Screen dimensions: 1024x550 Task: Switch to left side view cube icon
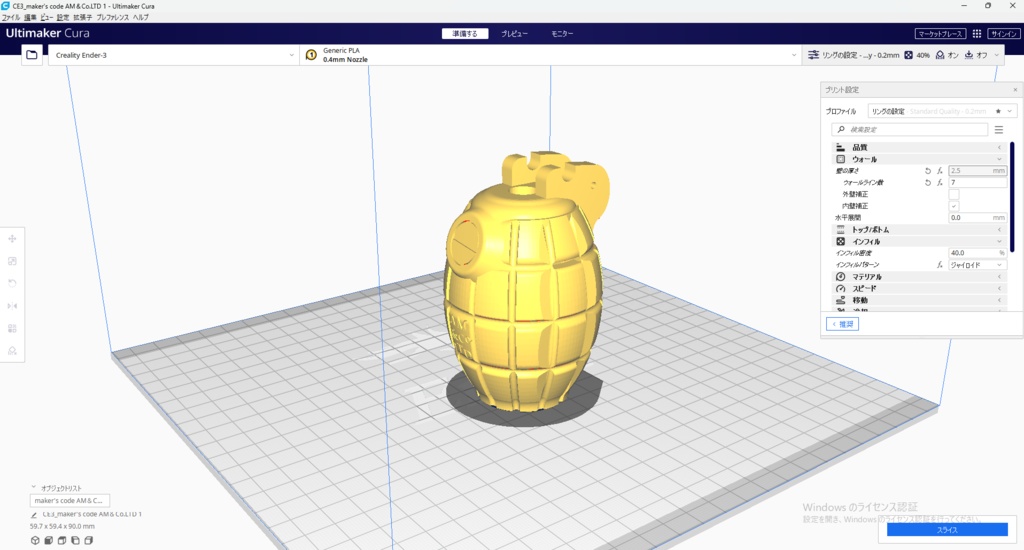[x=75, y=540]
